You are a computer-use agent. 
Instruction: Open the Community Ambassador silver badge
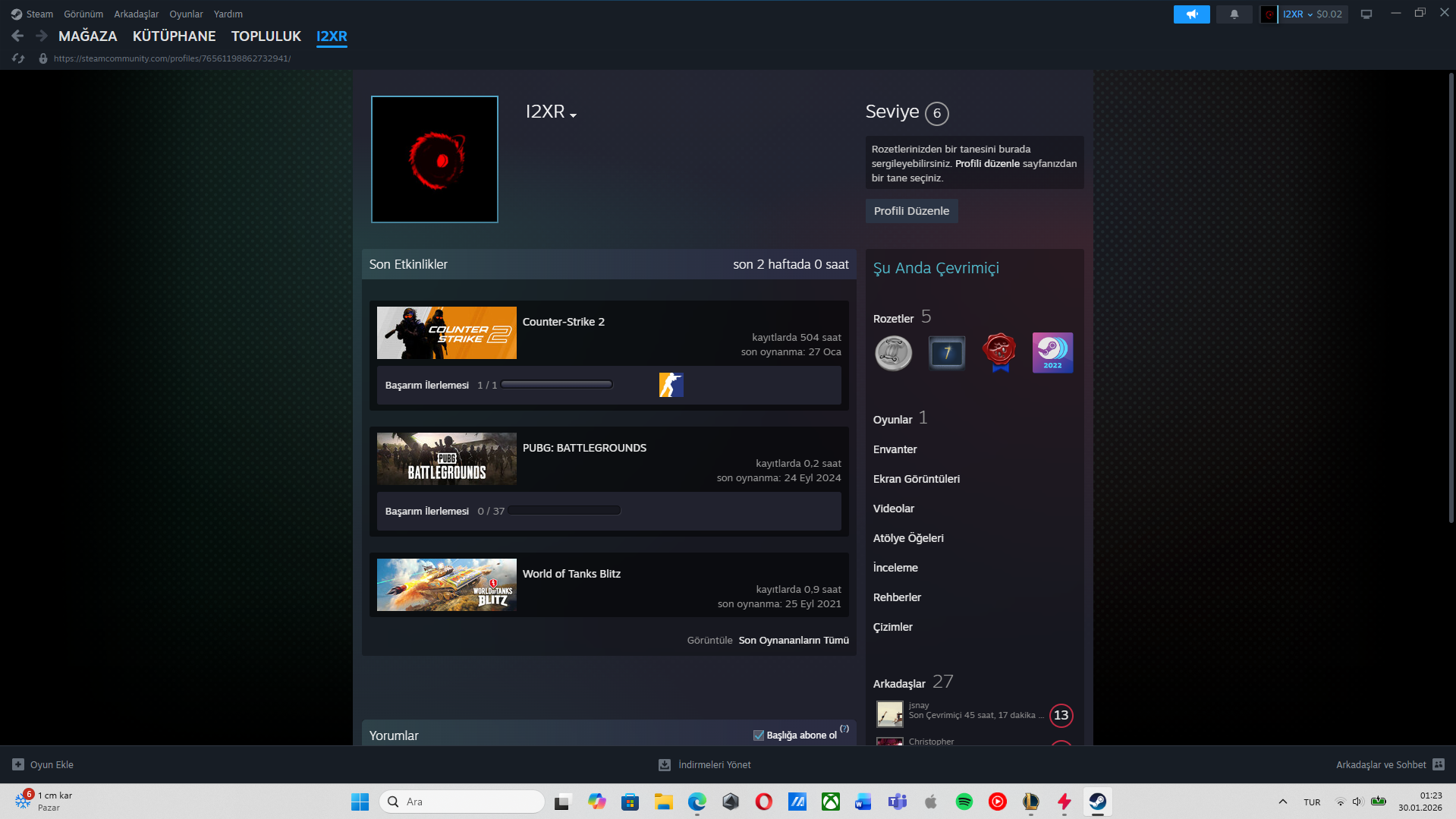click(x=894, y=353)
